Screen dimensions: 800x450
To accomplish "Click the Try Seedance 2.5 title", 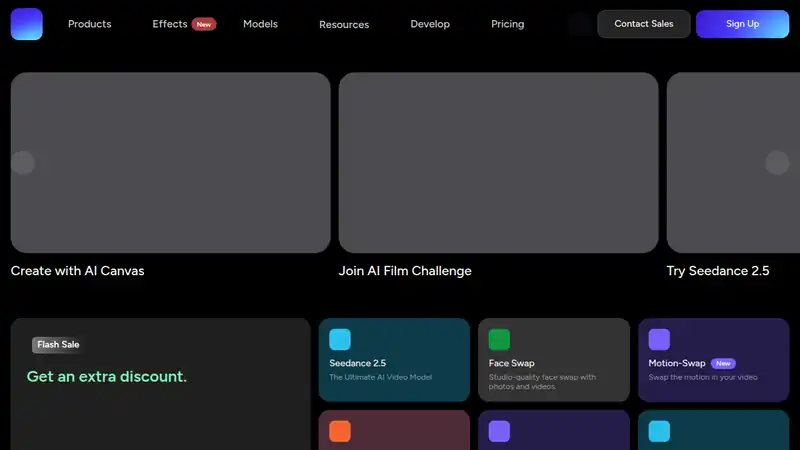I will coord(718,271).
